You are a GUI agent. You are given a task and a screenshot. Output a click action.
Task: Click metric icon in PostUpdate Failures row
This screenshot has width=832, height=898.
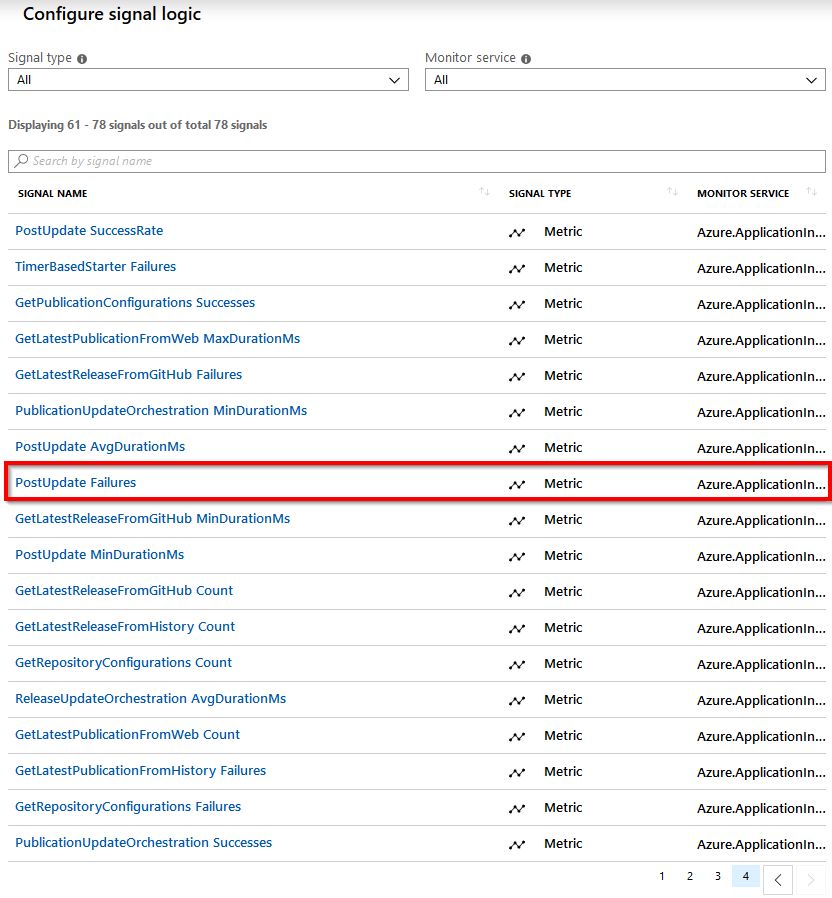517,485
